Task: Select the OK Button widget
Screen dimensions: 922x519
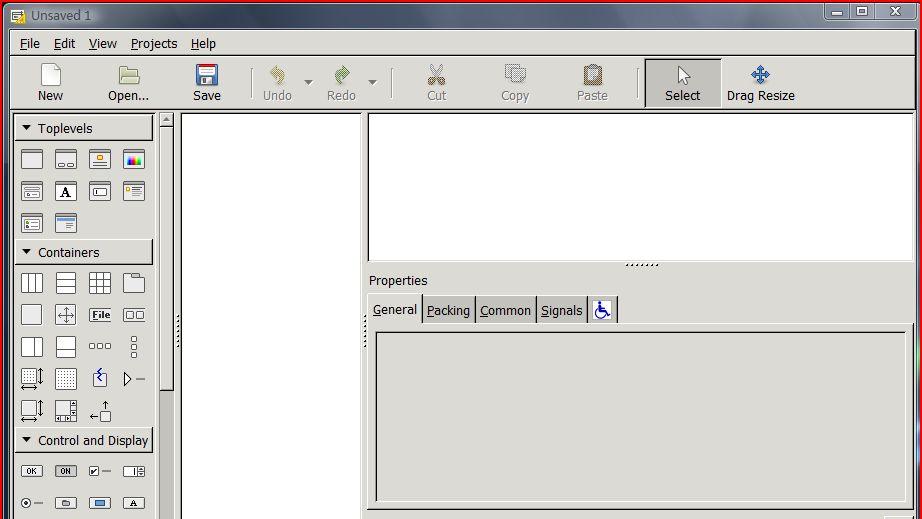Action: click(32, 471)
